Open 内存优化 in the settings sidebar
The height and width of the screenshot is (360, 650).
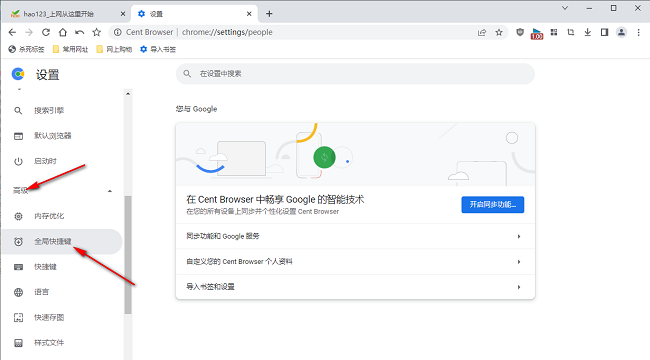62,216
